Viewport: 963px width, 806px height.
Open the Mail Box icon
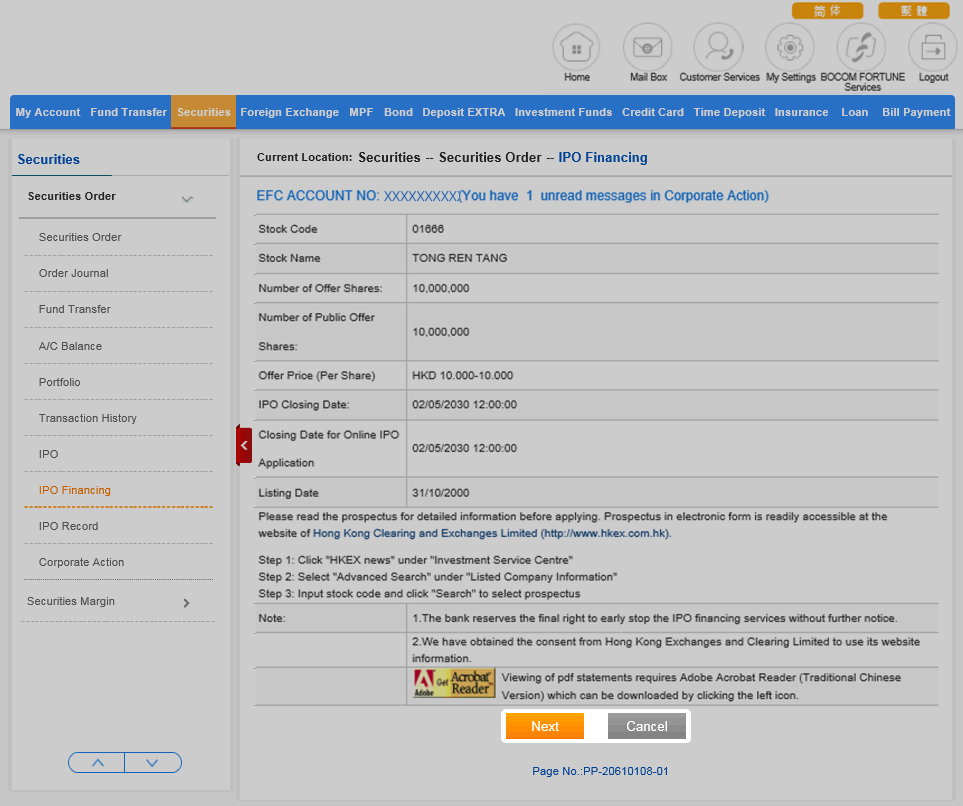coord(648,47)
